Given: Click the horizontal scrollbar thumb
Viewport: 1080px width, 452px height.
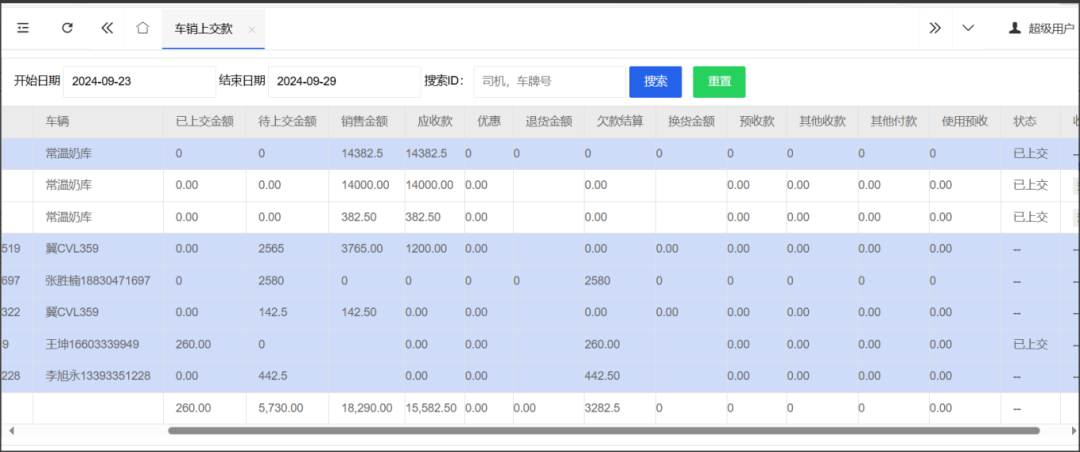Looking at the screenshot, I should (x=600, y=431).
